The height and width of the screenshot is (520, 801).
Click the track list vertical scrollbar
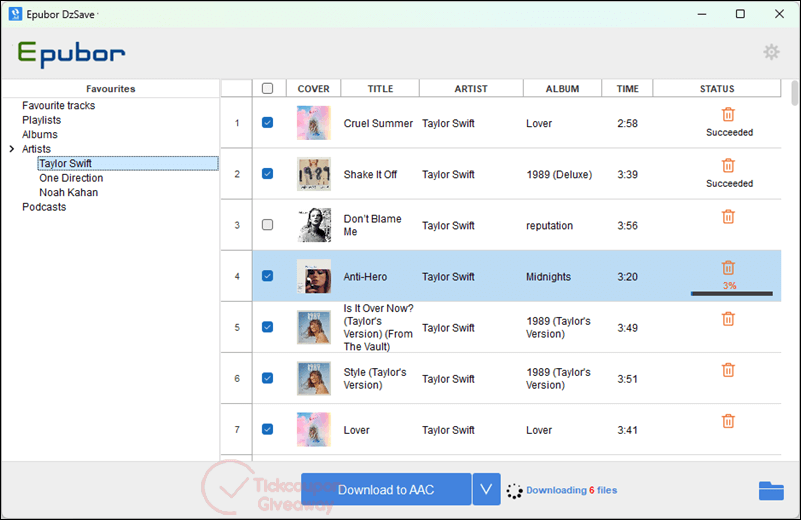pyautogui.click(x=794, y=93)
